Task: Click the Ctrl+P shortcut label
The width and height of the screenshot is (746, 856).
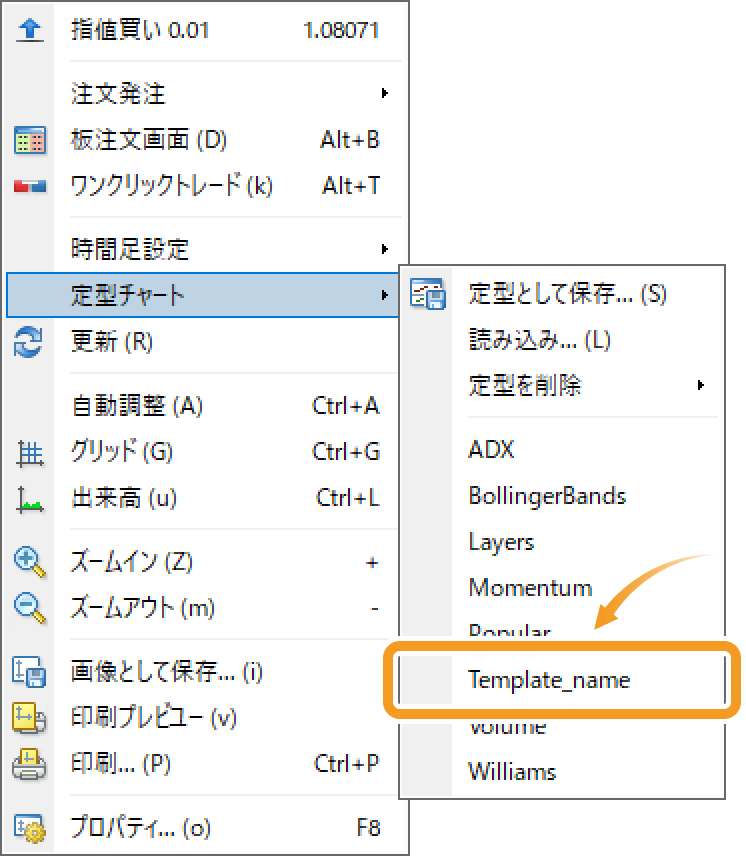Action: click(x=347, y=764)
